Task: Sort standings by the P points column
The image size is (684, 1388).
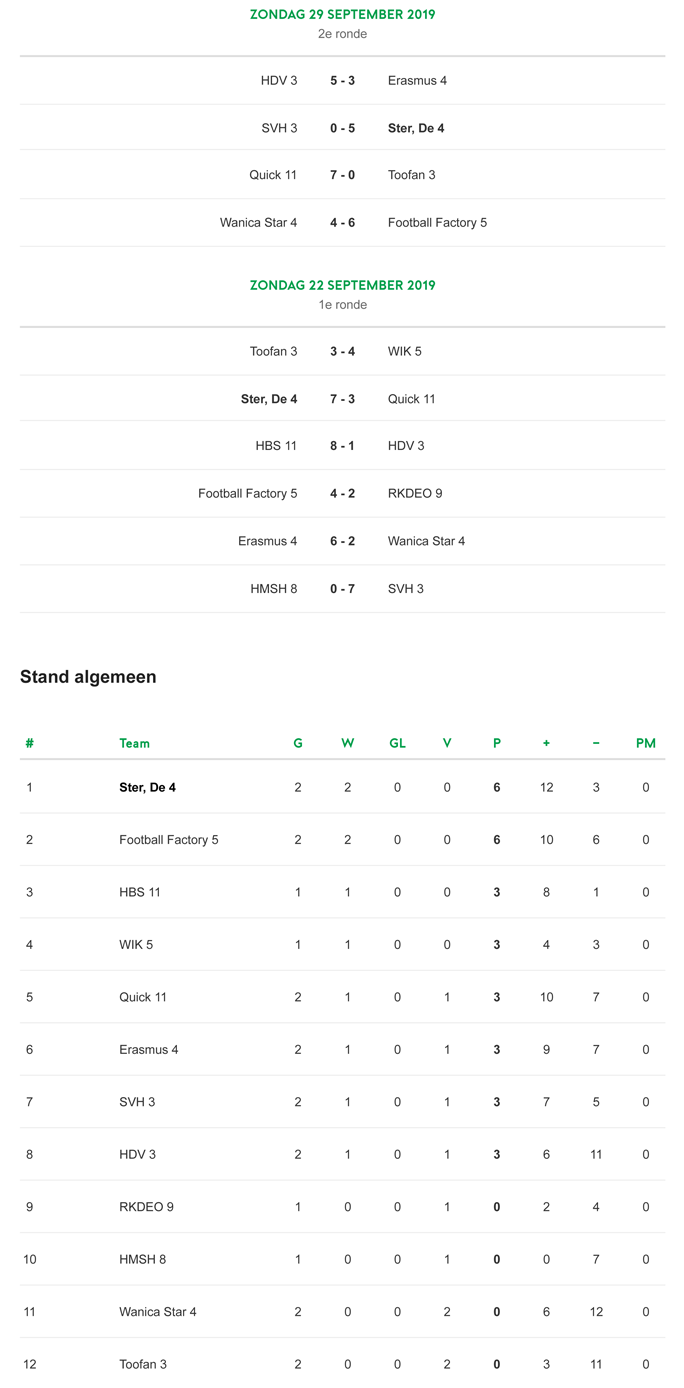Action: tap(497, 743)
